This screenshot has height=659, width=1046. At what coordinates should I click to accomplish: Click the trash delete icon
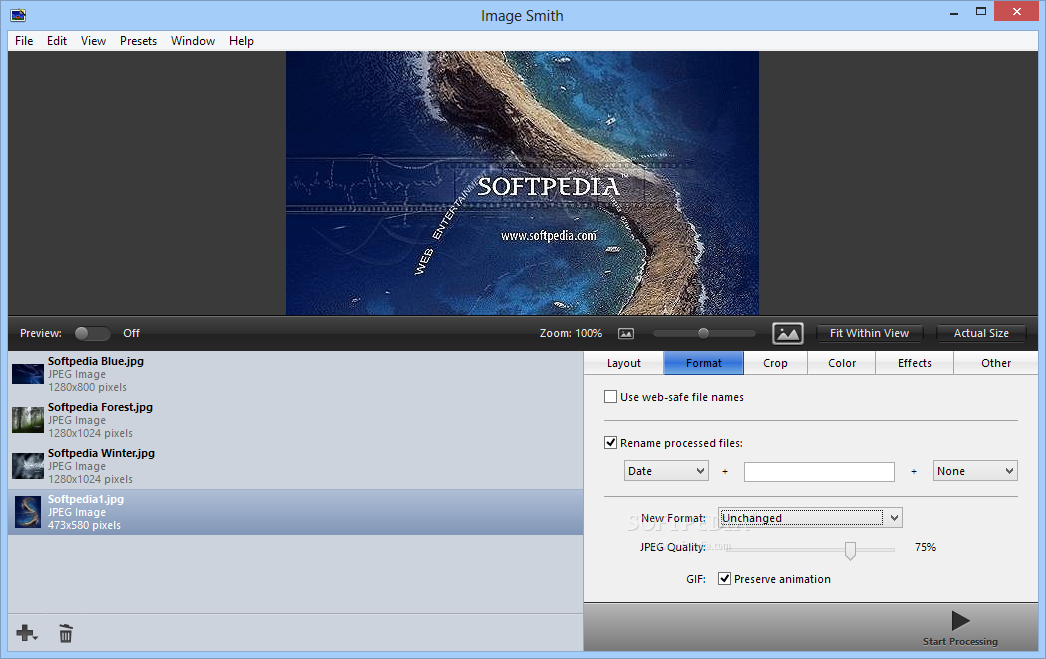[65, 633]
